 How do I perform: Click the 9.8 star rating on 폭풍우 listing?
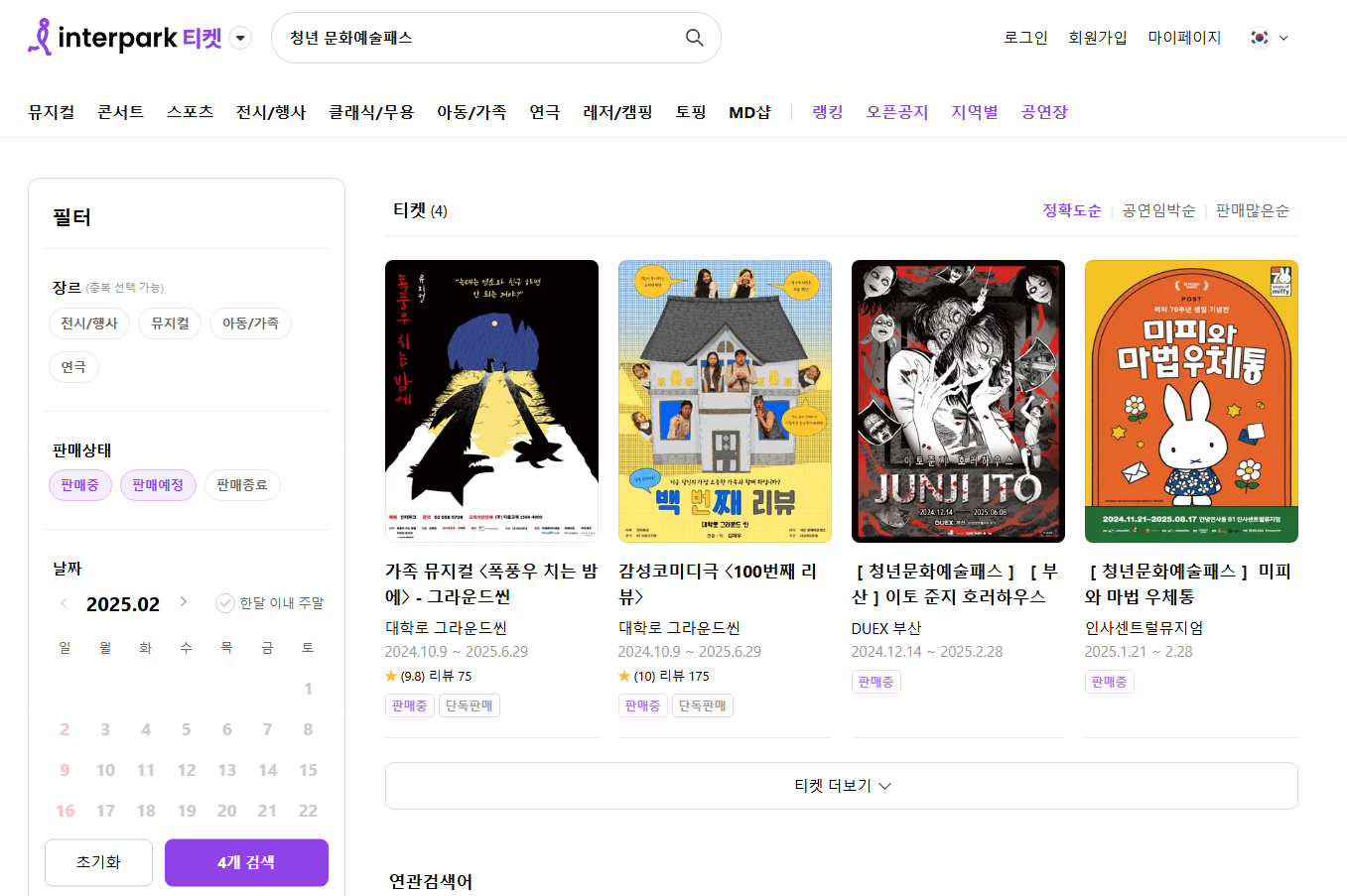tap(428, 676)
